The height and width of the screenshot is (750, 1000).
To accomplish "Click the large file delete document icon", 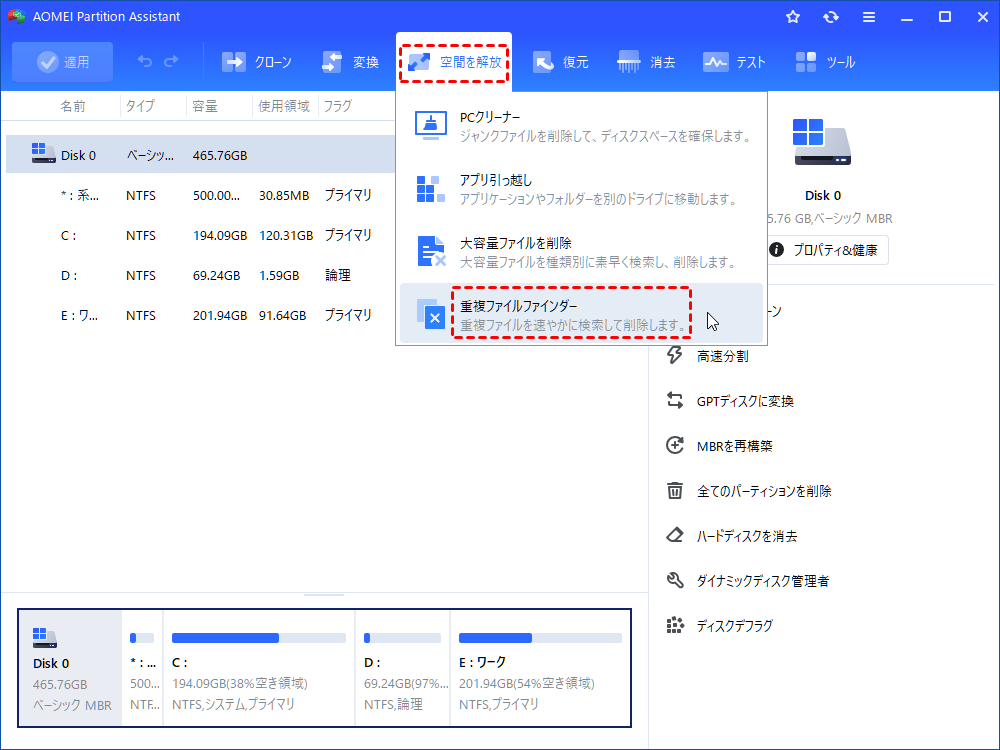I will pyautogui.click(x=431, y=251).
